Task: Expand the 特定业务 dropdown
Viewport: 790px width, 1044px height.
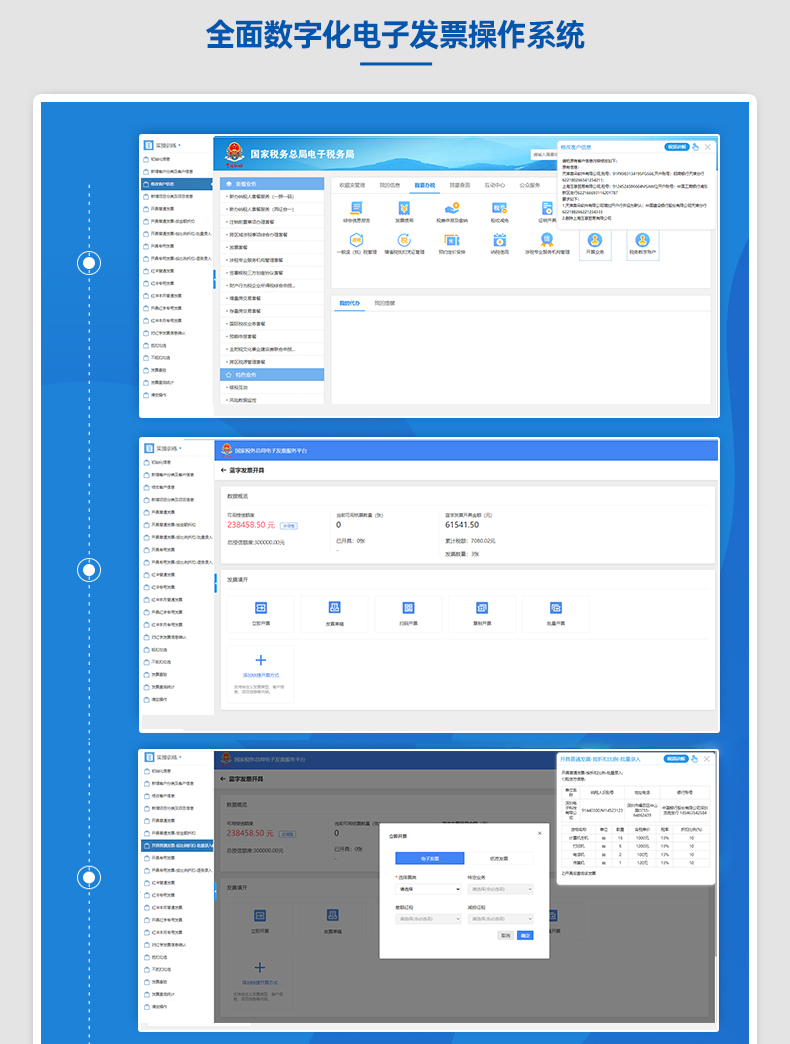Action: pos(500,888)
